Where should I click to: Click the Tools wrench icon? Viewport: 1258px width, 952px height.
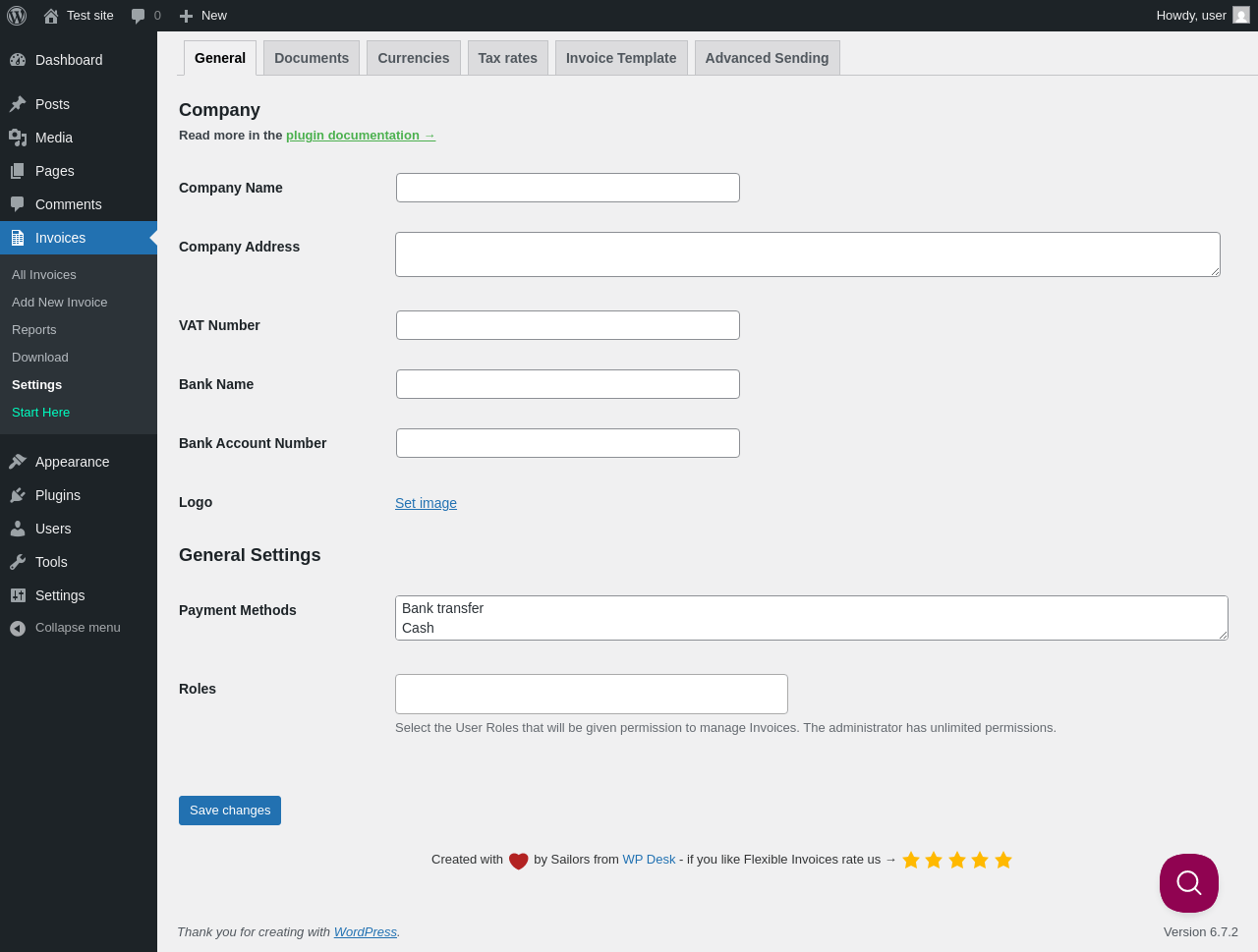click(18, 562)
